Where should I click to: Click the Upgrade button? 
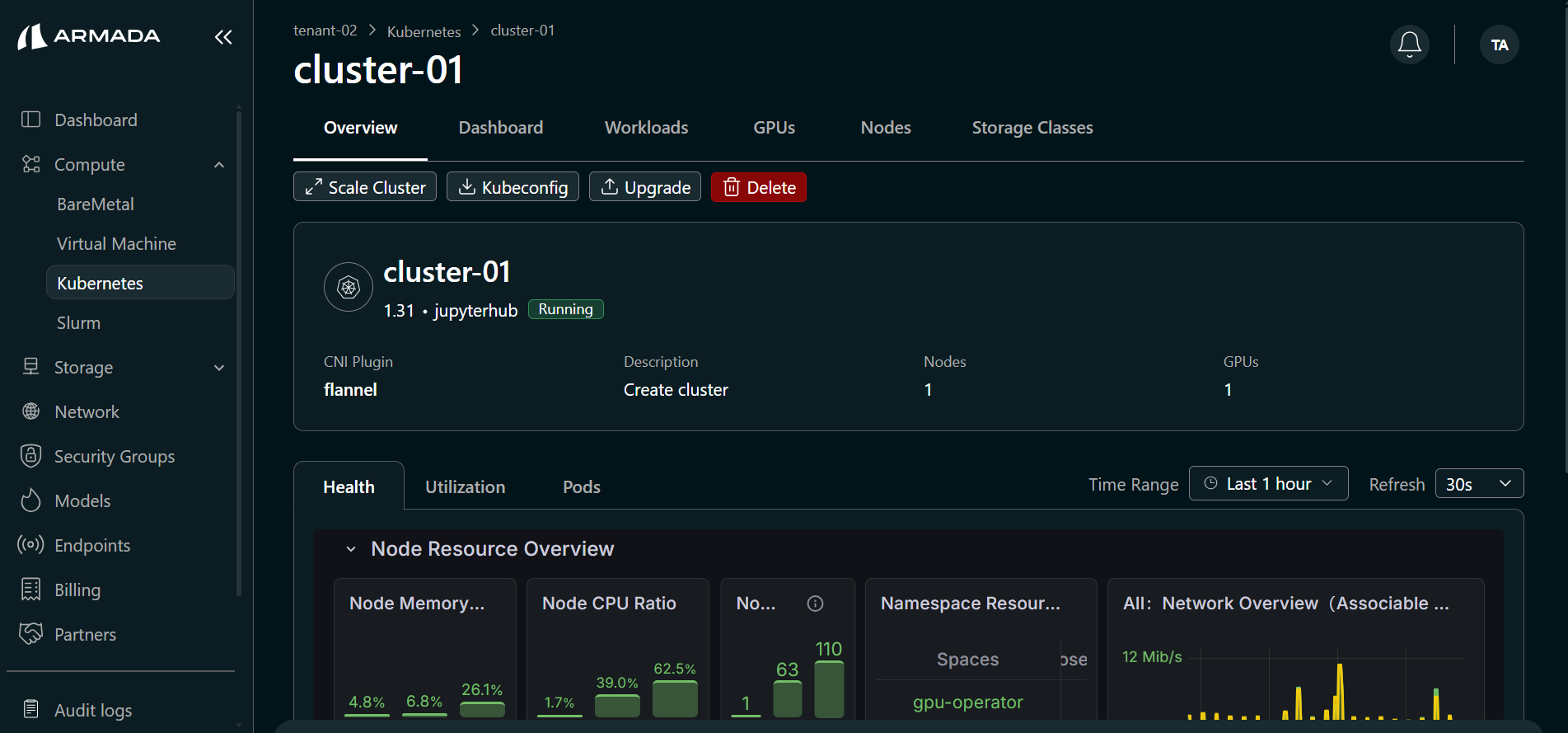(645, 187)
